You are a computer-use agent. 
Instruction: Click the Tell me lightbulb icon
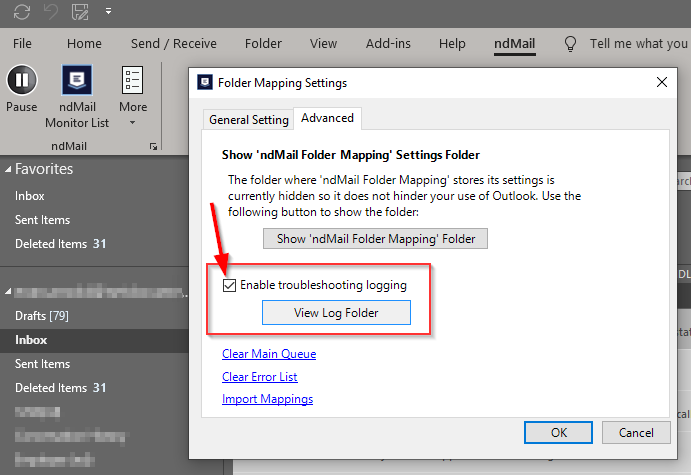(x=571, y=44)
